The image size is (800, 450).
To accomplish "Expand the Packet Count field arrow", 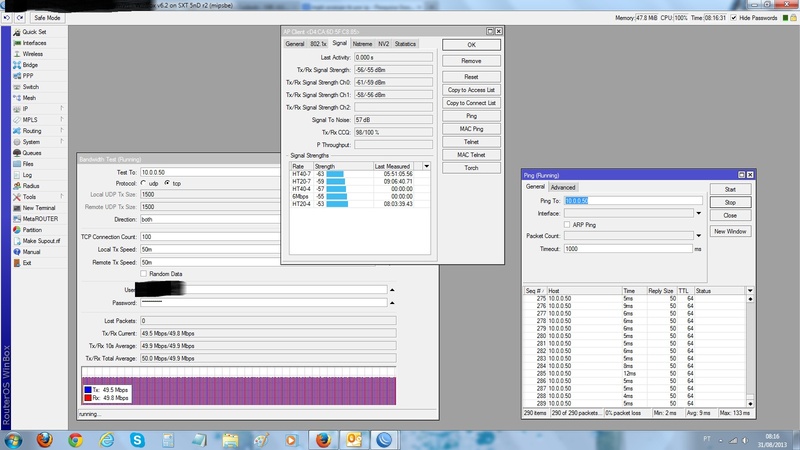I will (697, 236).
